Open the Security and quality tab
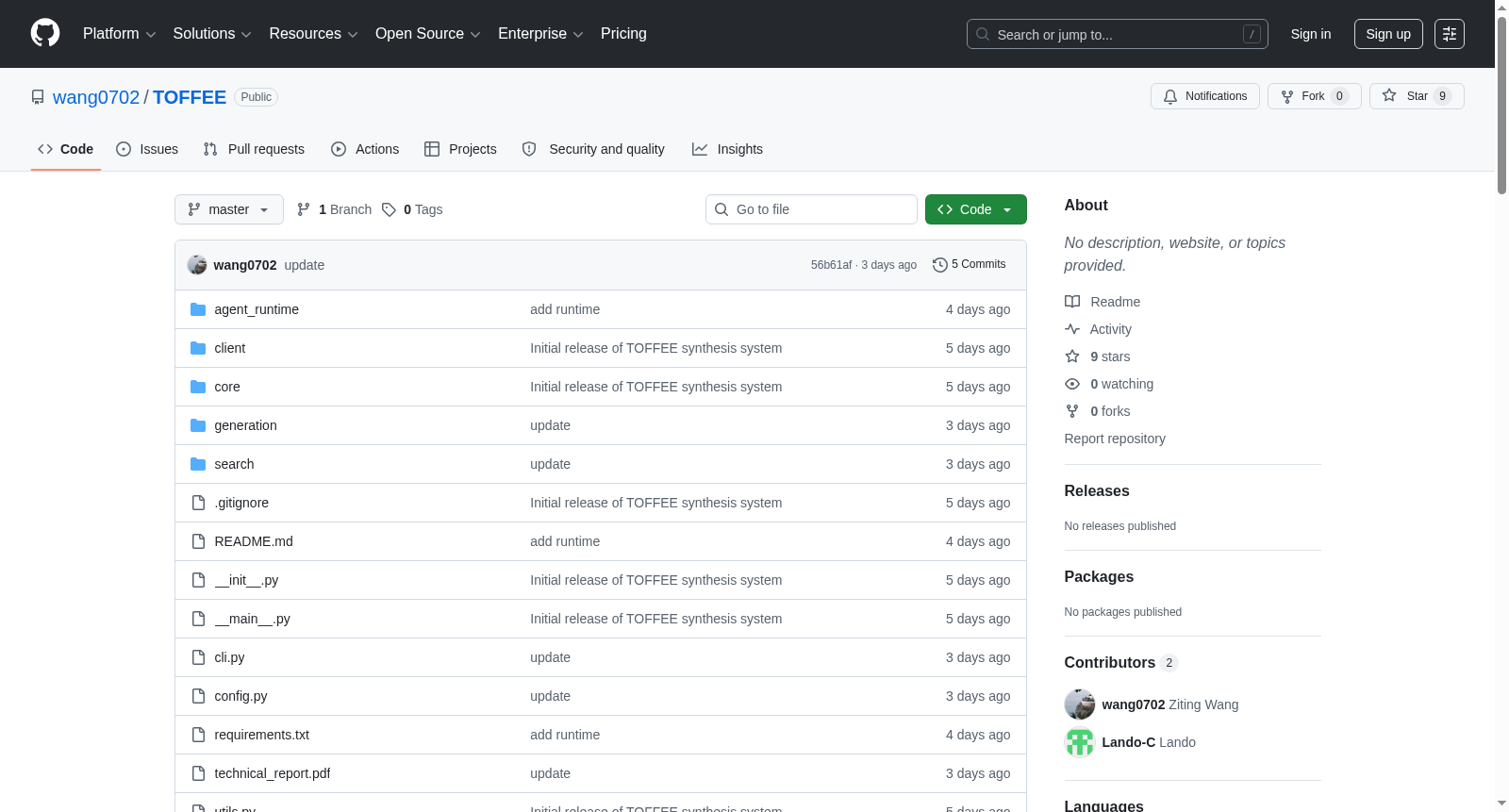 (x=593, y=149)
